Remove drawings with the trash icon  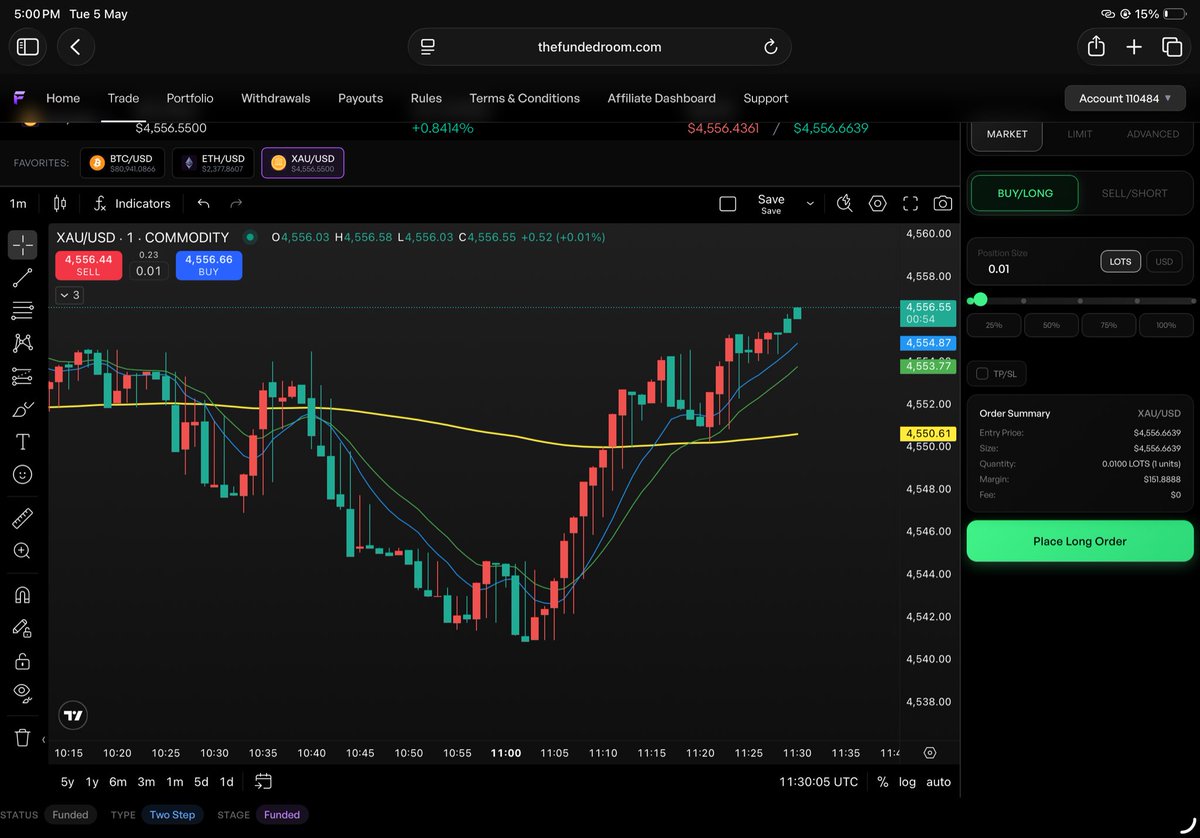22,738
